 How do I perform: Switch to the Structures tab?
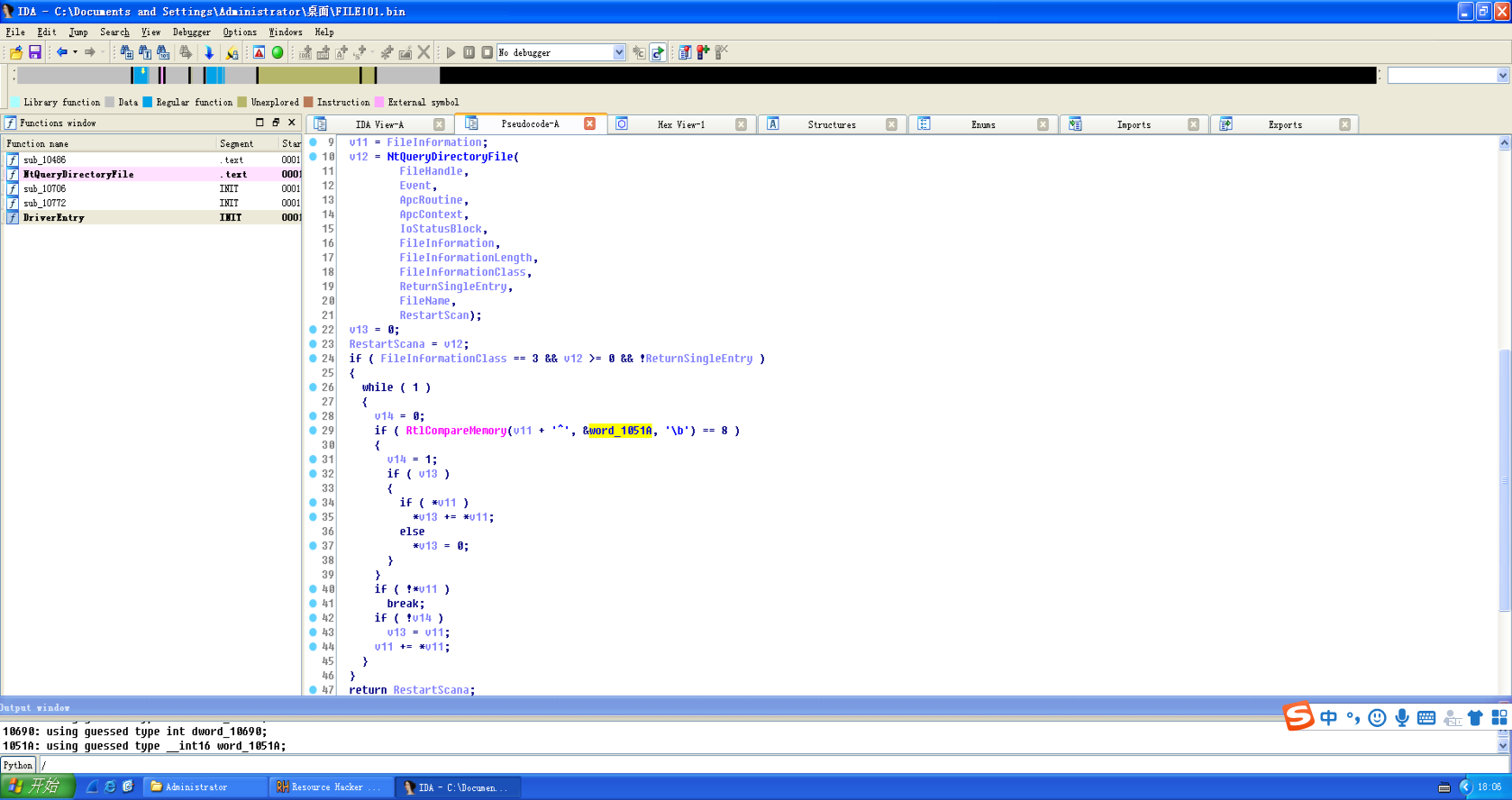[x=832, y=124]
